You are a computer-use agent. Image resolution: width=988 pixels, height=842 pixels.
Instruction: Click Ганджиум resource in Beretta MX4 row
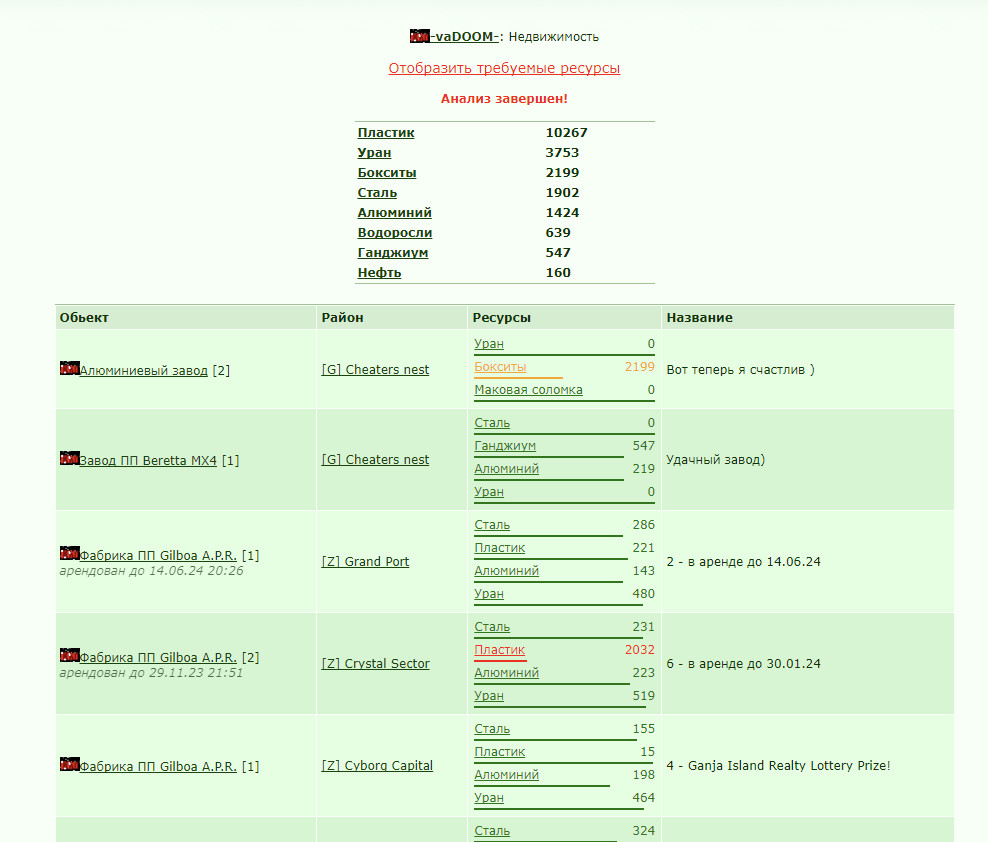pyautogui.click(x=505, y=446)
